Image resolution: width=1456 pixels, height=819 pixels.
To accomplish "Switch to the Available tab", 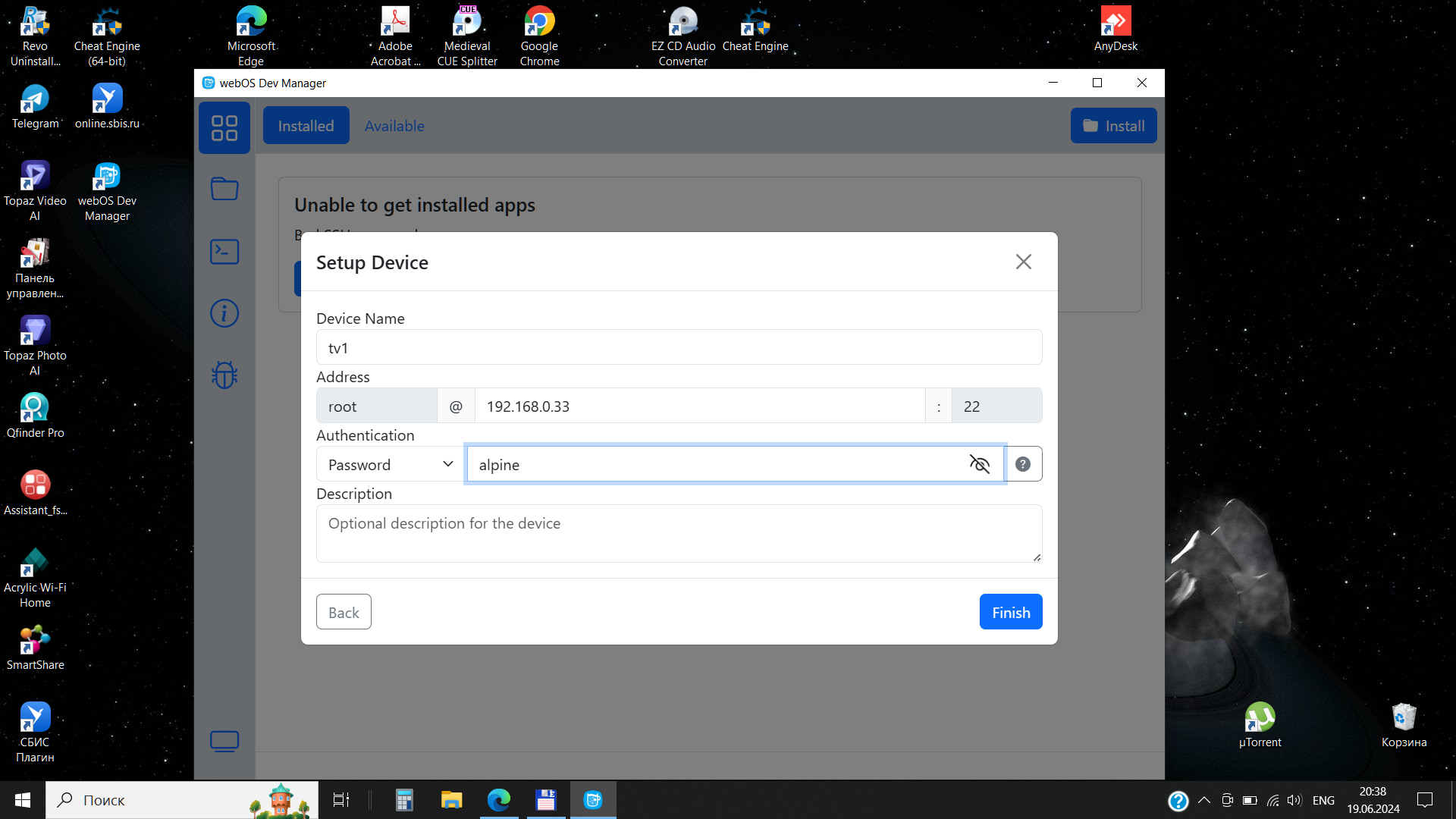I will point(394,126).
